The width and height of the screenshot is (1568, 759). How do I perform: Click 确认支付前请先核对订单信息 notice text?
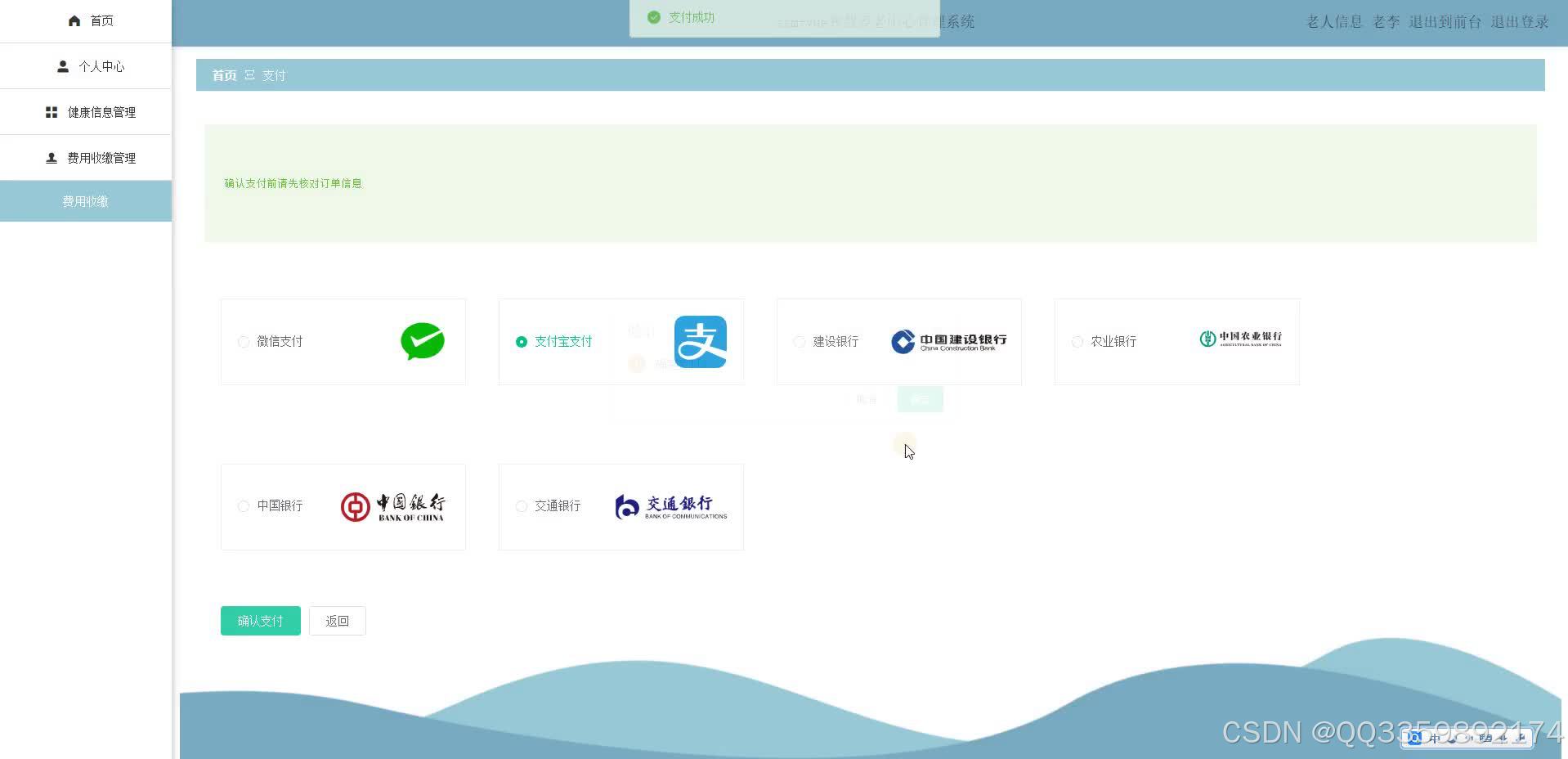(293, 183)
